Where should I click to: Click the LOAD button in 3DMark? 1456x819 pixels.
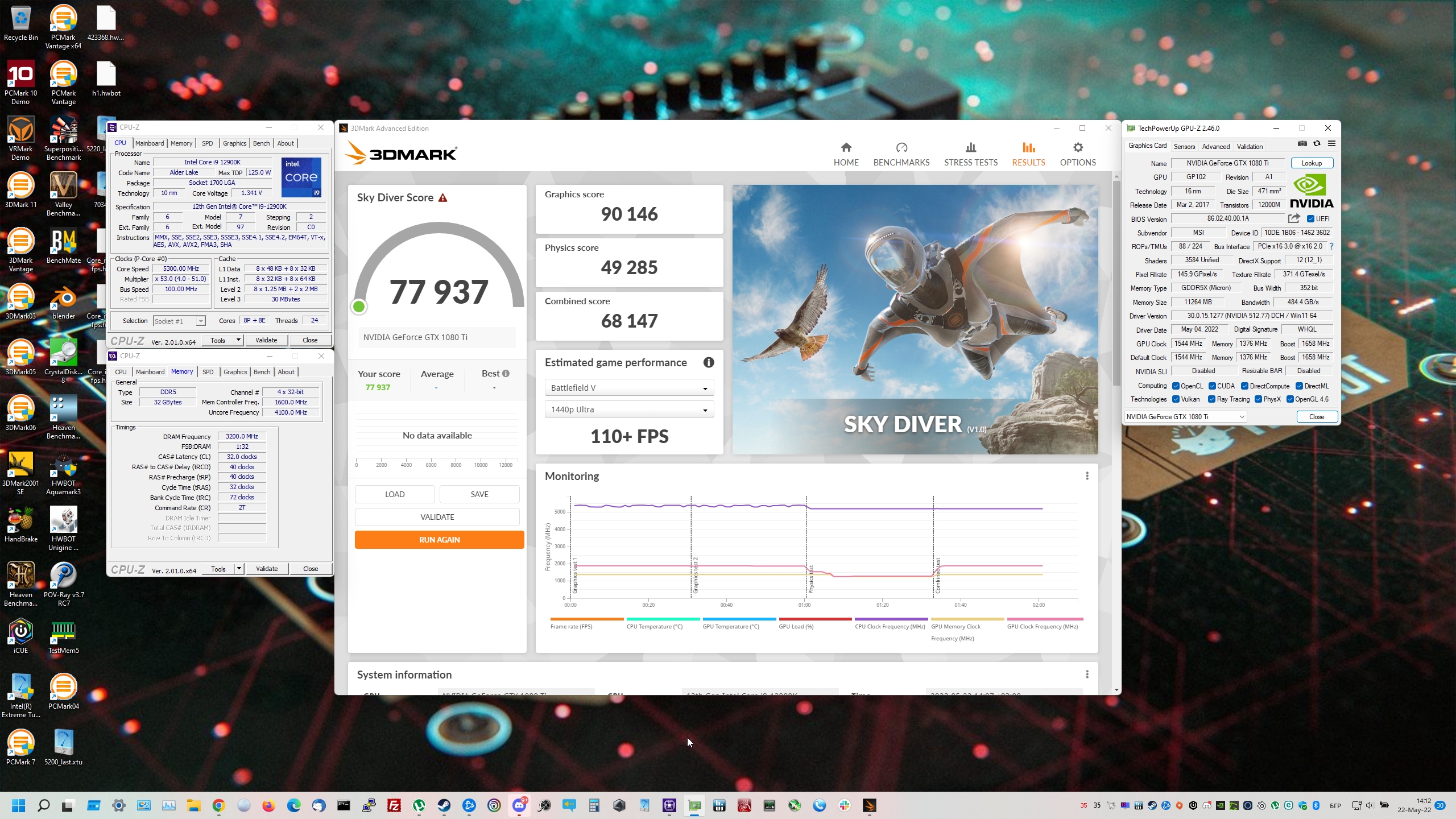(x=395, y=494)
